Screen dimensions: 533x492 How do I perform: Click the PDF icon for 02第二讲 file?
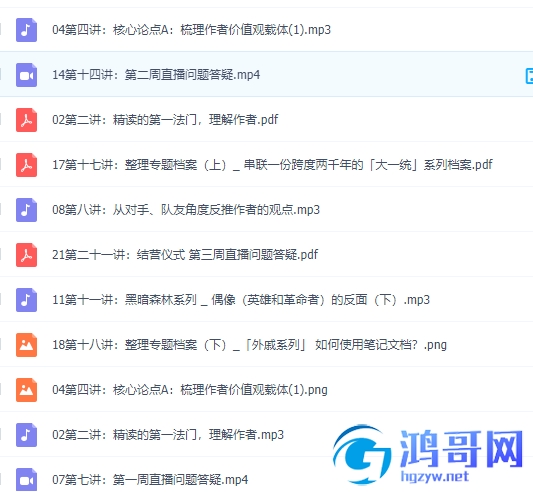(x=27, y=120)
